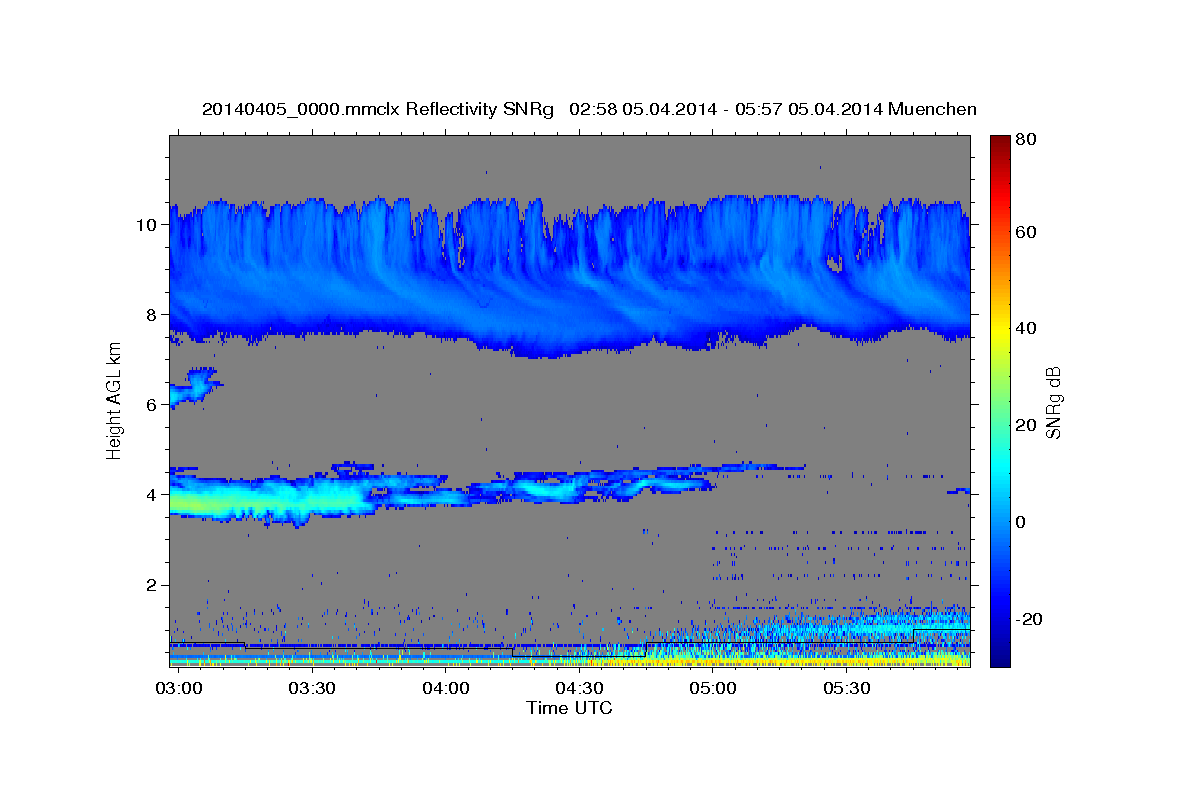Screen dimensions: 1200x800
Task: Click the SNRg dB colorbar label
Action: (1053, 402)
